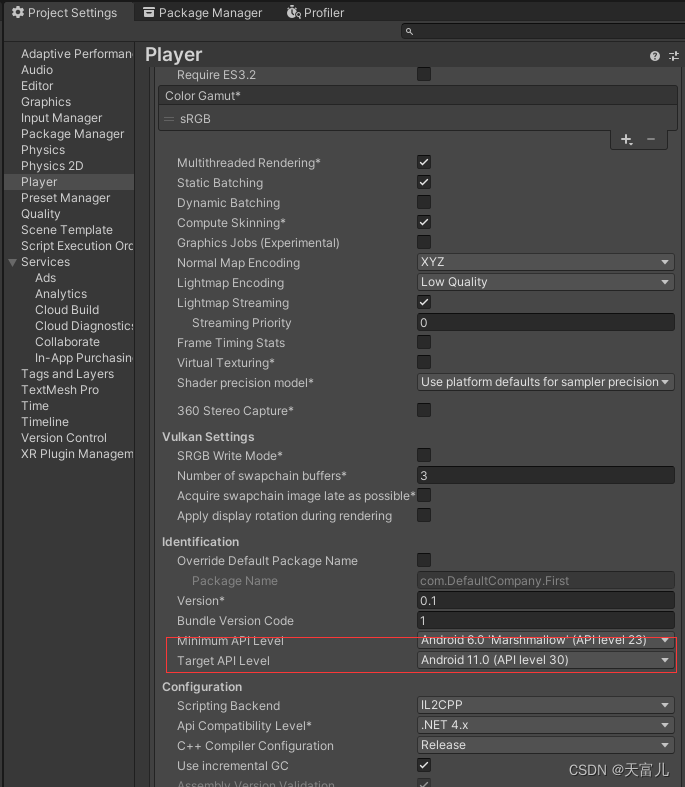Toggle Compute Skinning checkbox
This screenshot has height=787, width=685.
[x=424, y=222]
